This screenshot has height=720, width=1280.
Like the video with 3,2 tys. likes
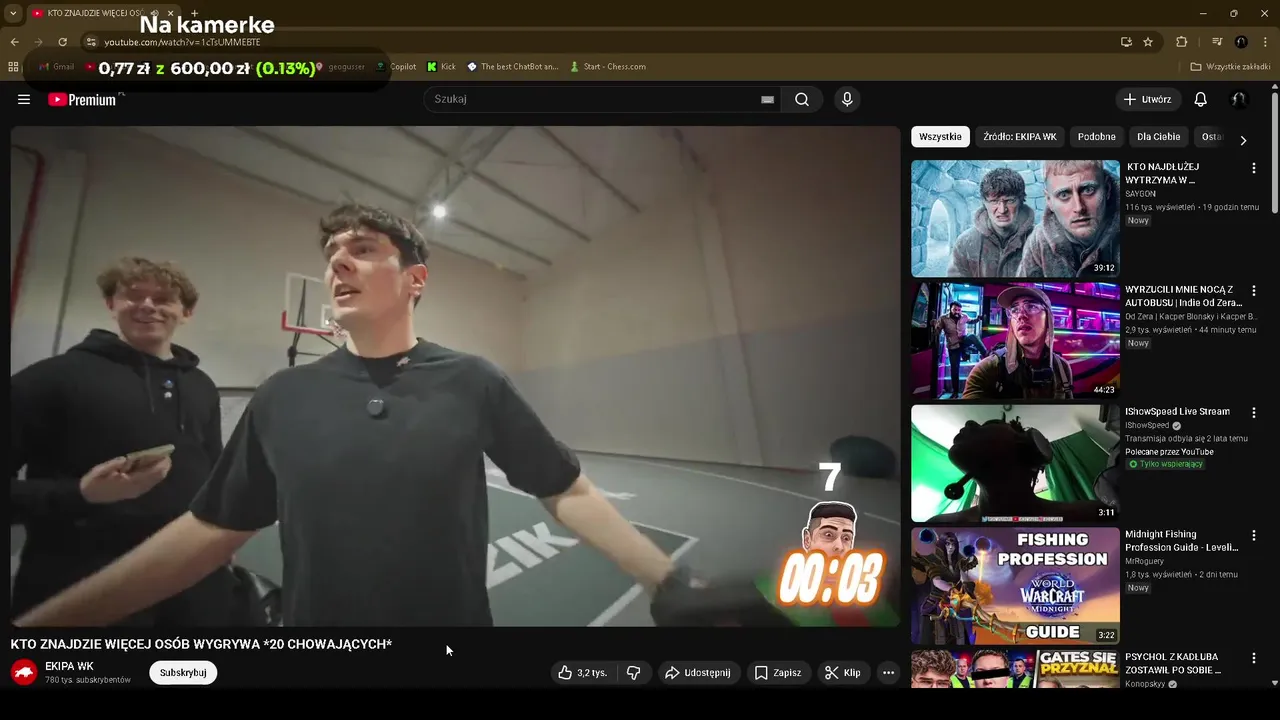point(583,673)
